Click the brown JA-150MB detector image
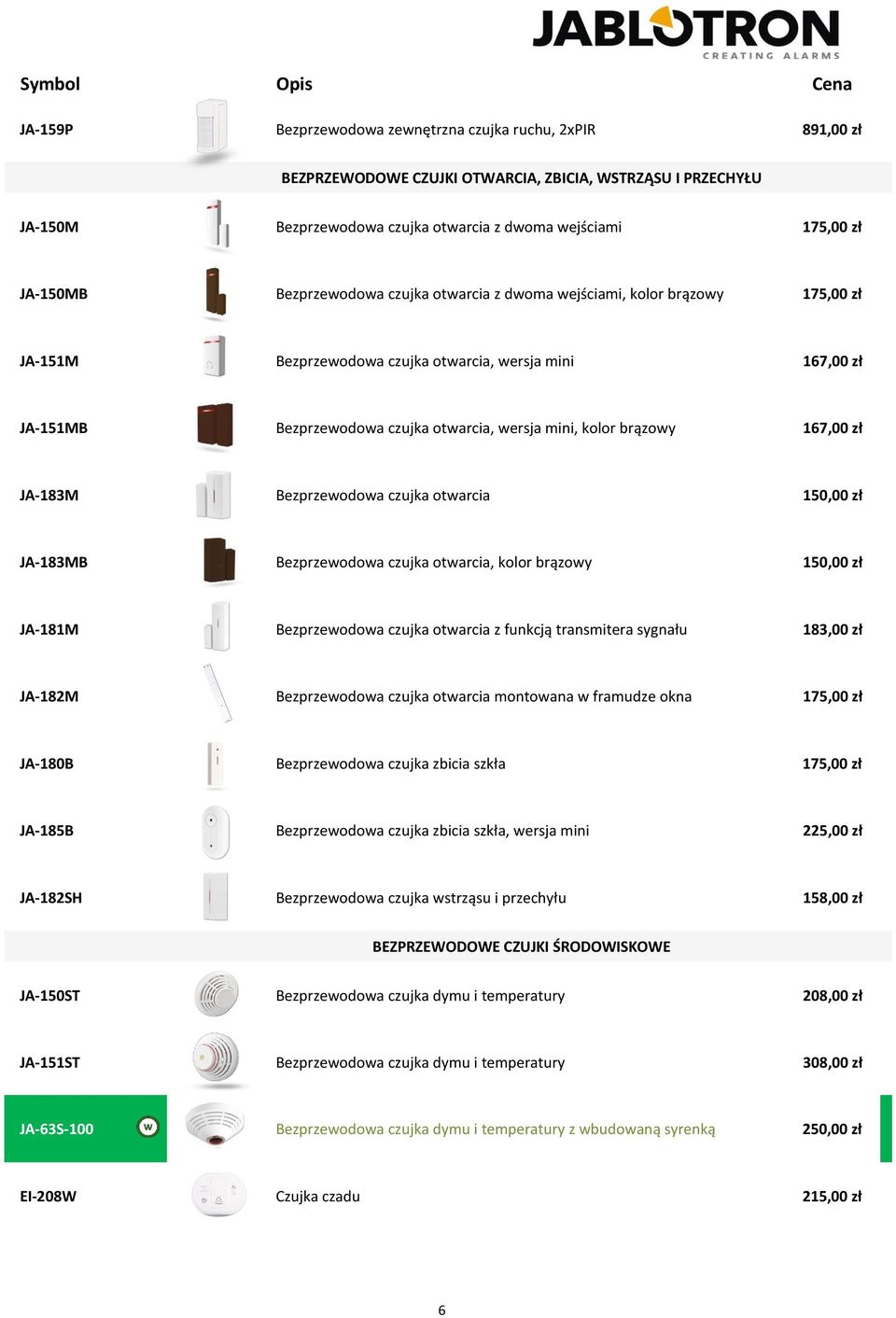The width and height of the screenshot is (896, 1318). pos(216,293)
